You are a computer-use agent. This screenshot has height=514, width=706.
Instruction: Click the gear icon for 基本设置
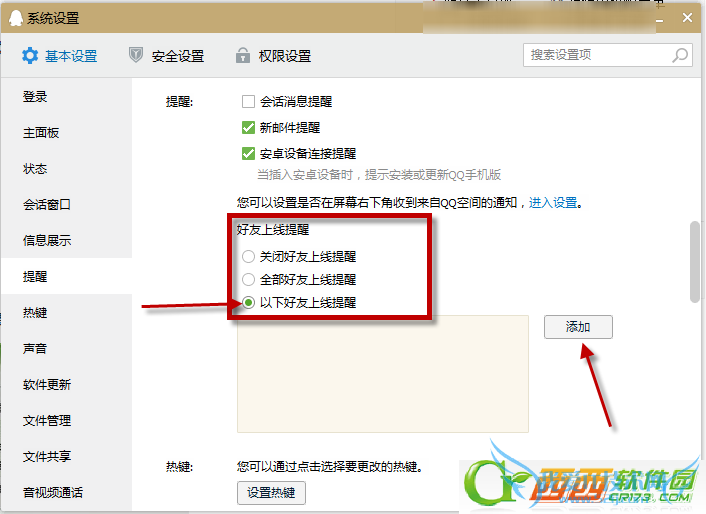pyautogui.click(x=30, y=56)
